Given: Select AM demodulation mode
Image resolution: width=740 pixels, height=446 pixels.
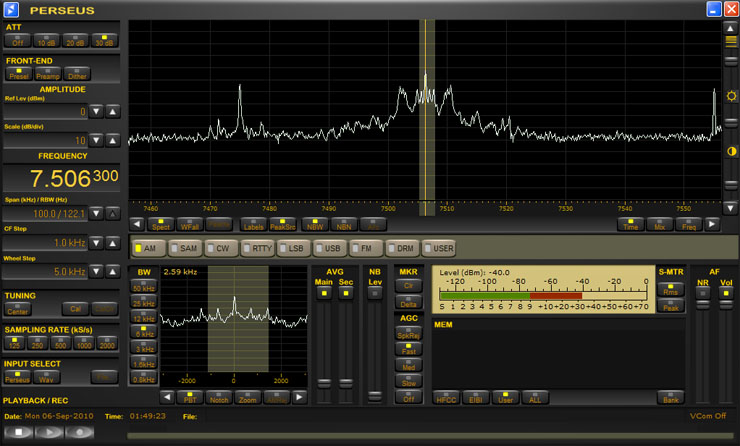Looking at the screenshot, I should click(149, 248).
